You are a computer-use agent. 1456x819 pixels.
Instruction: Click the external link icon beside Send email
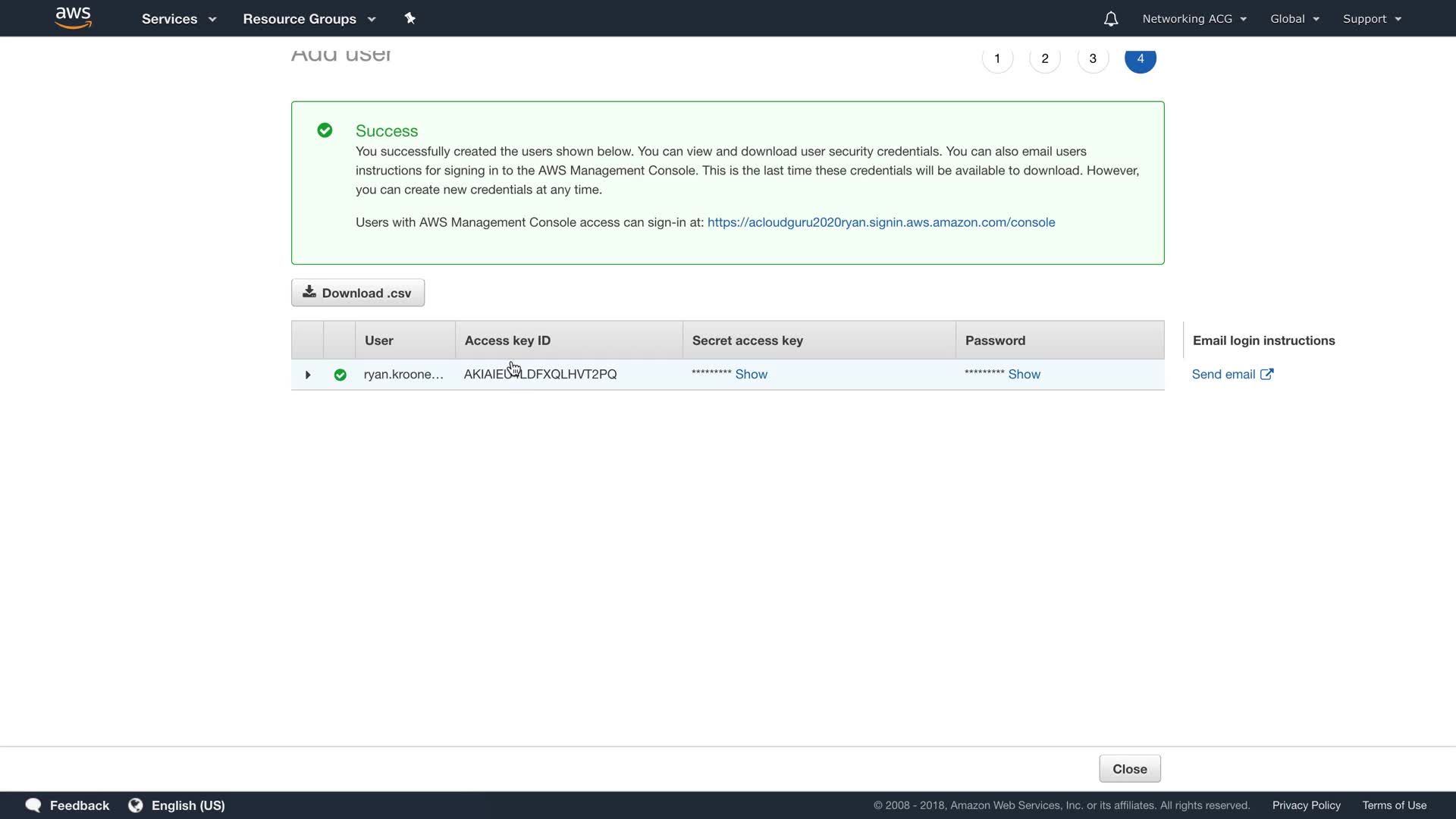pyautogui.click(x=1266, y=374)
